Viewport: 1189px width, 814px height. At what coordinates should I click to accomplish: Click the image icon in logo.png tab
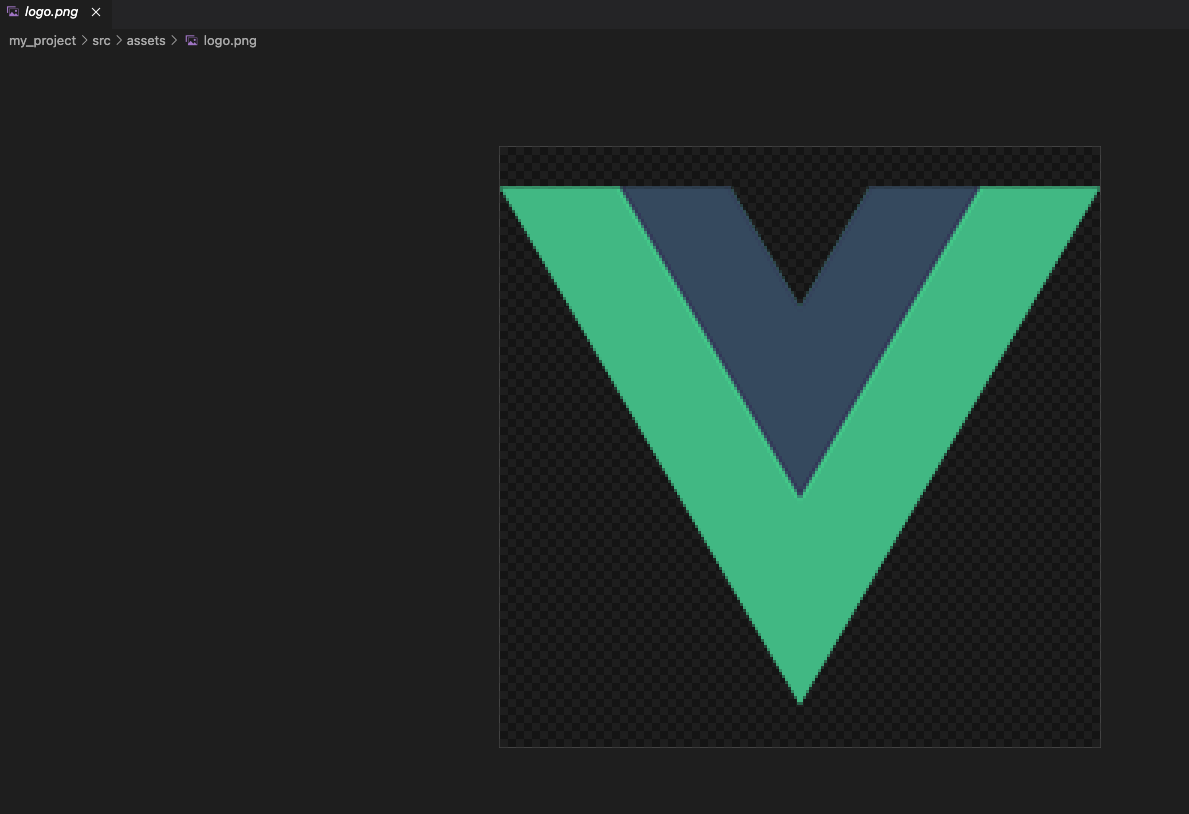tap(12, 11)
